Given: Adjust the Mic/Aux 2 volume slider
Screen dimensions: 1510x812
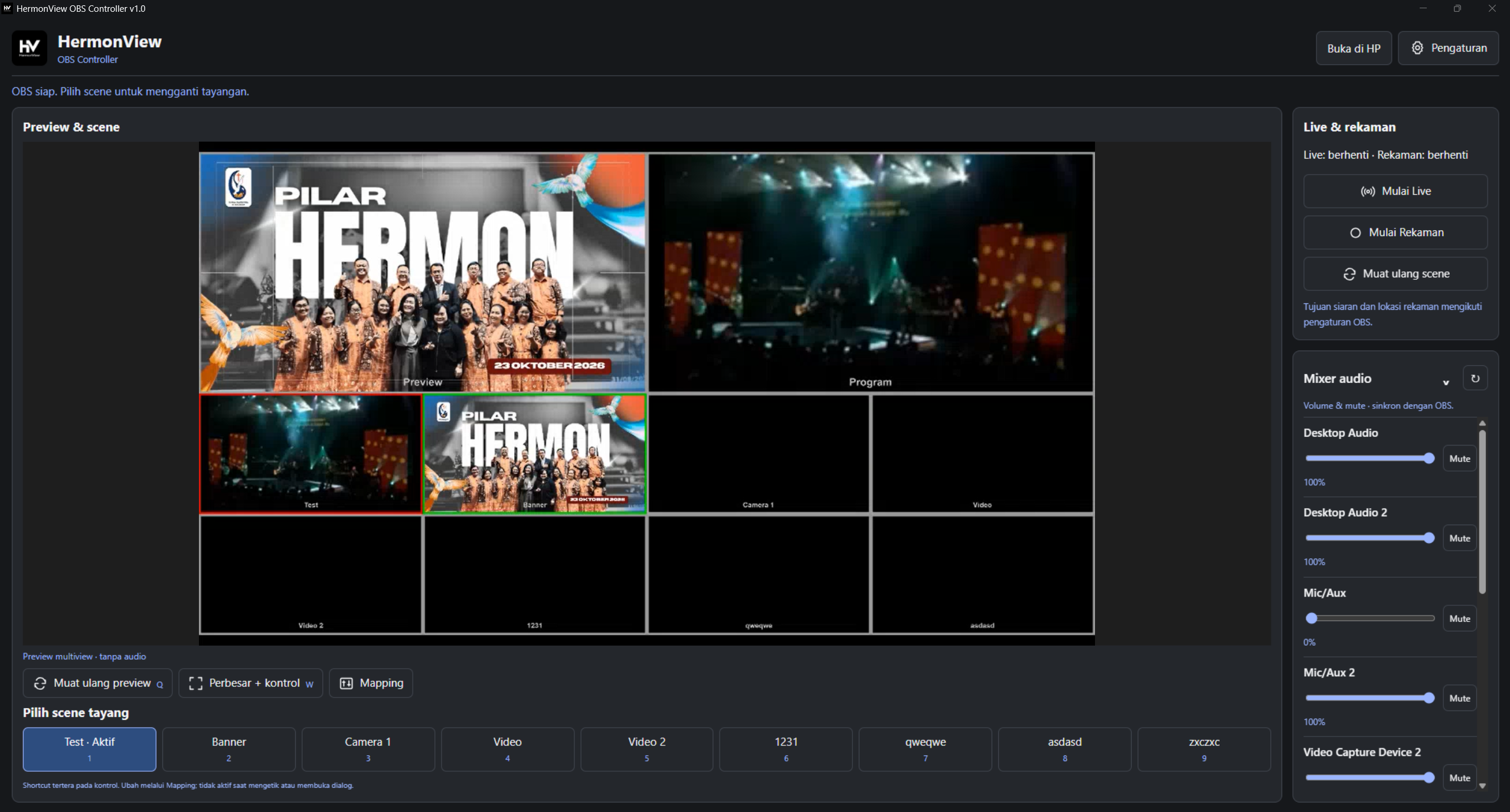Looking at the screenshot, I should (x=1370, y=698).
